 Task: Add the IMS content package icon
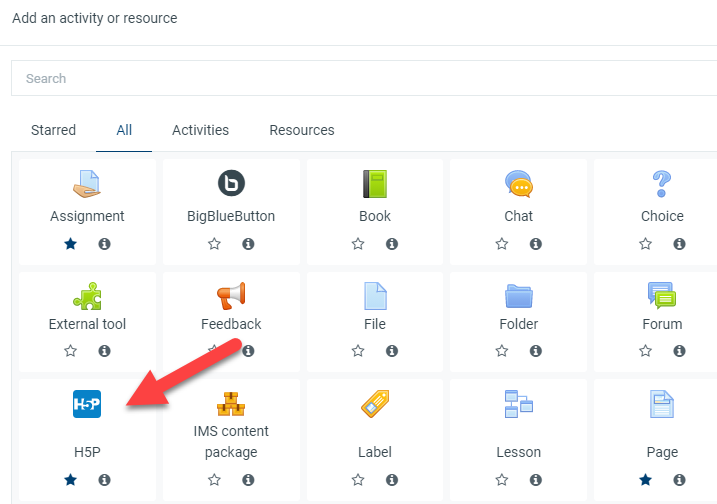click(231, 404)
